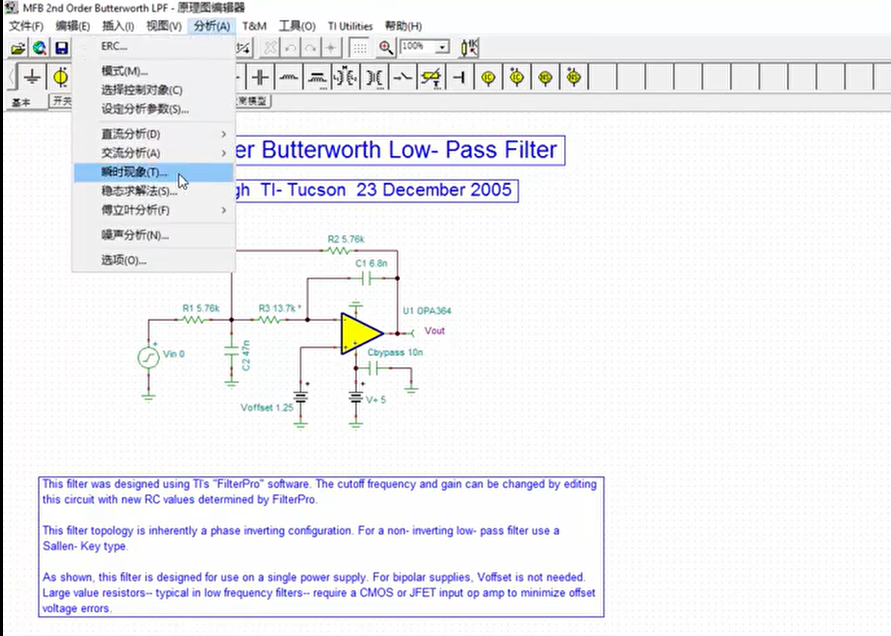Open the 帮助(H) menu
891x636 pixels.
[x=403, y=26]
